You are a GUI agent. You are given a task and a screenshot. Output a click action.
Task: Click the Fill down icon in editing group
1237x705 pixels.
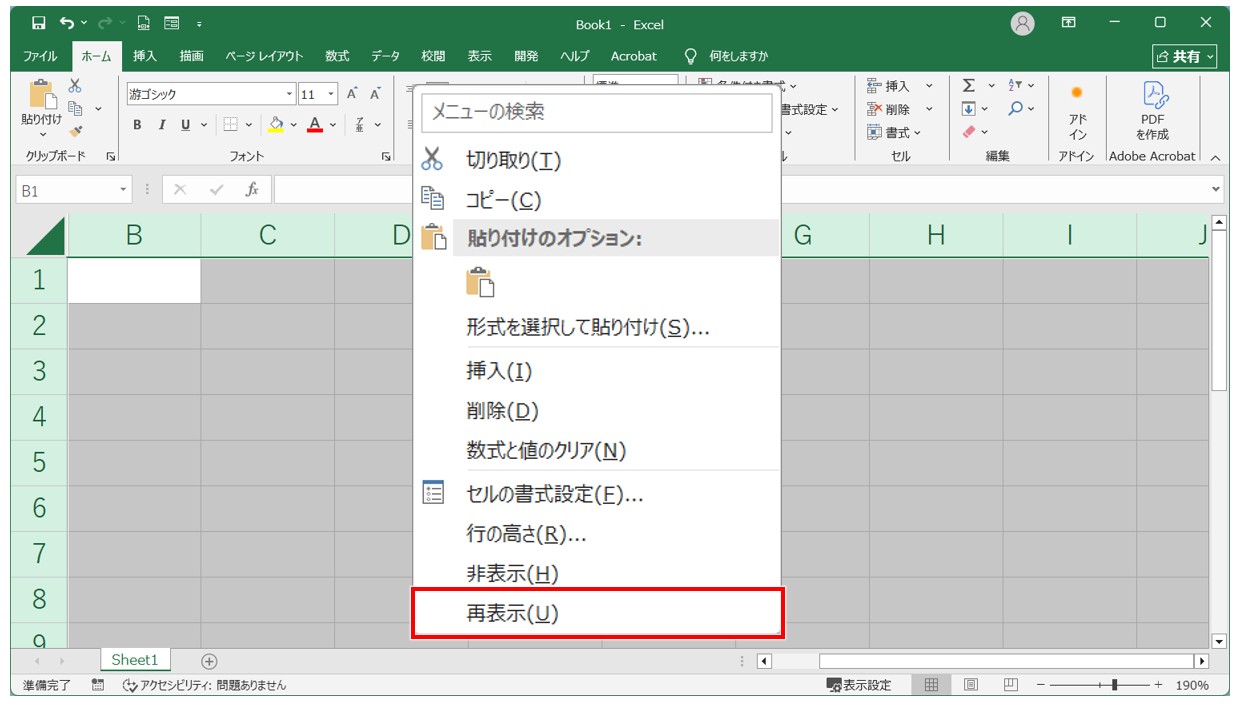pos(968,109)
